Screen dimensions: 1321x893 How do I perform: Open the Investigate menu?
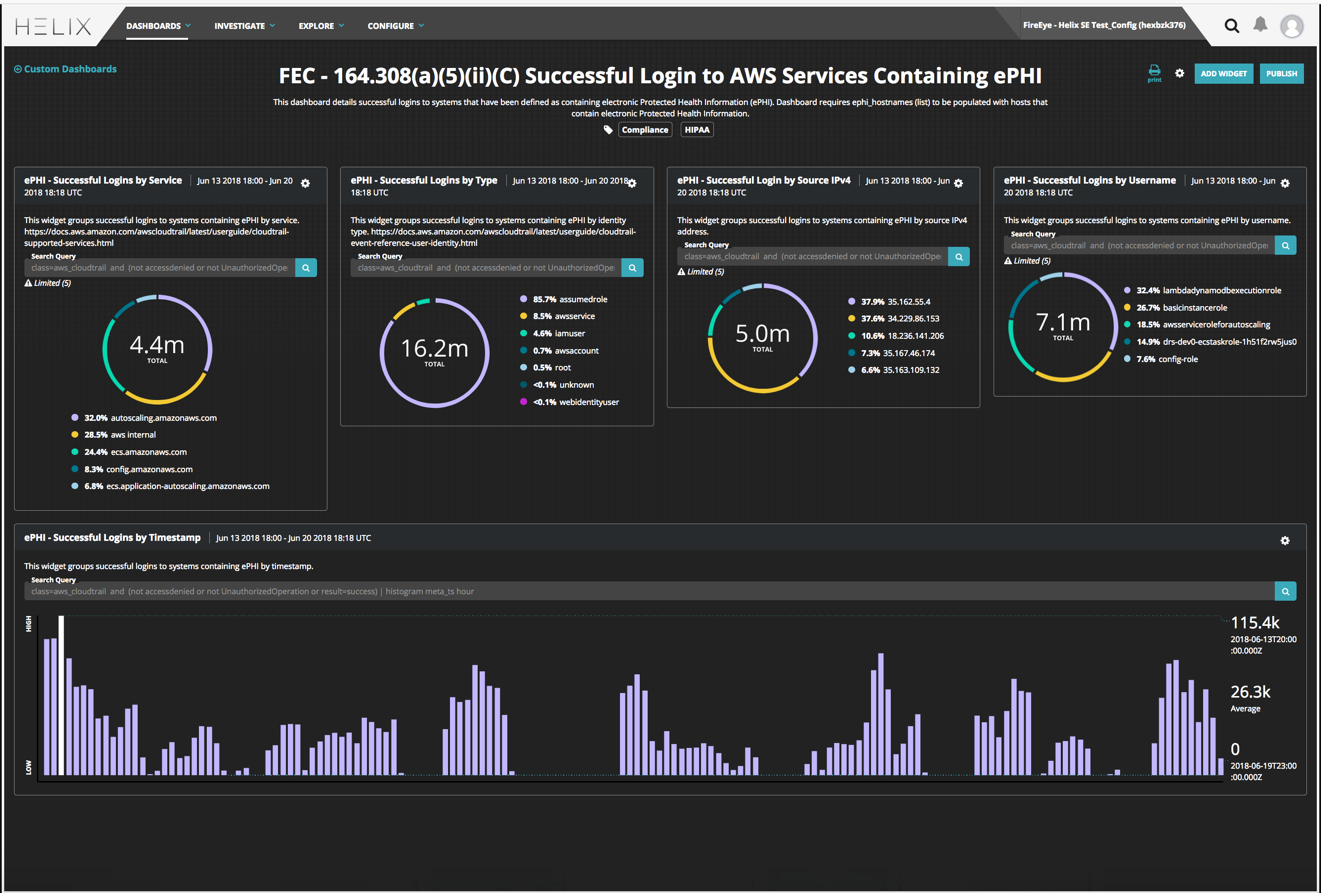click(244, 26)
